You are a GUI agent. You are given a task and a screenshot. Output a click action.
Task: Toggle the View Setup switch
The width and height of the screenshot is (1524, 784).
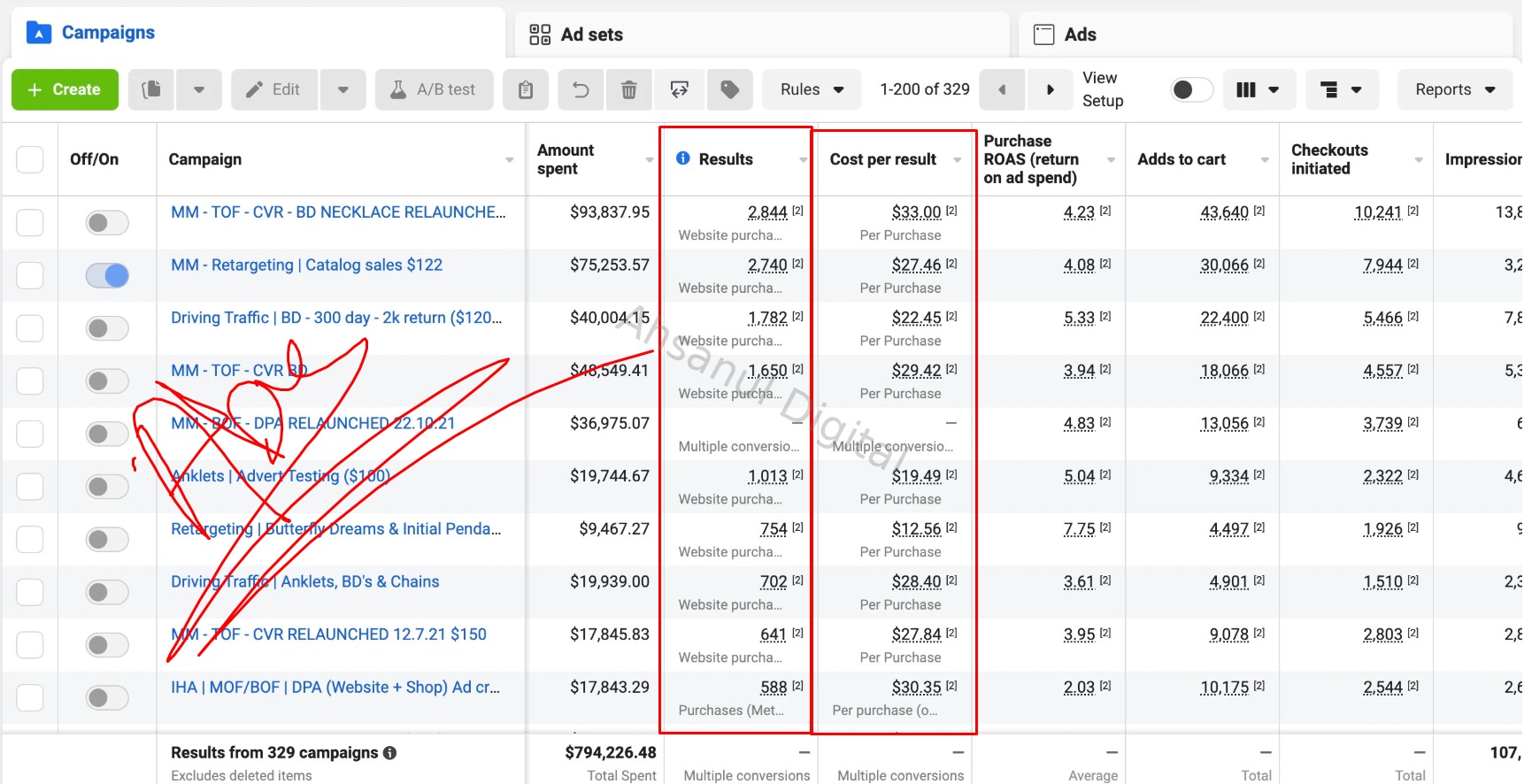(x=1191, y=89)
